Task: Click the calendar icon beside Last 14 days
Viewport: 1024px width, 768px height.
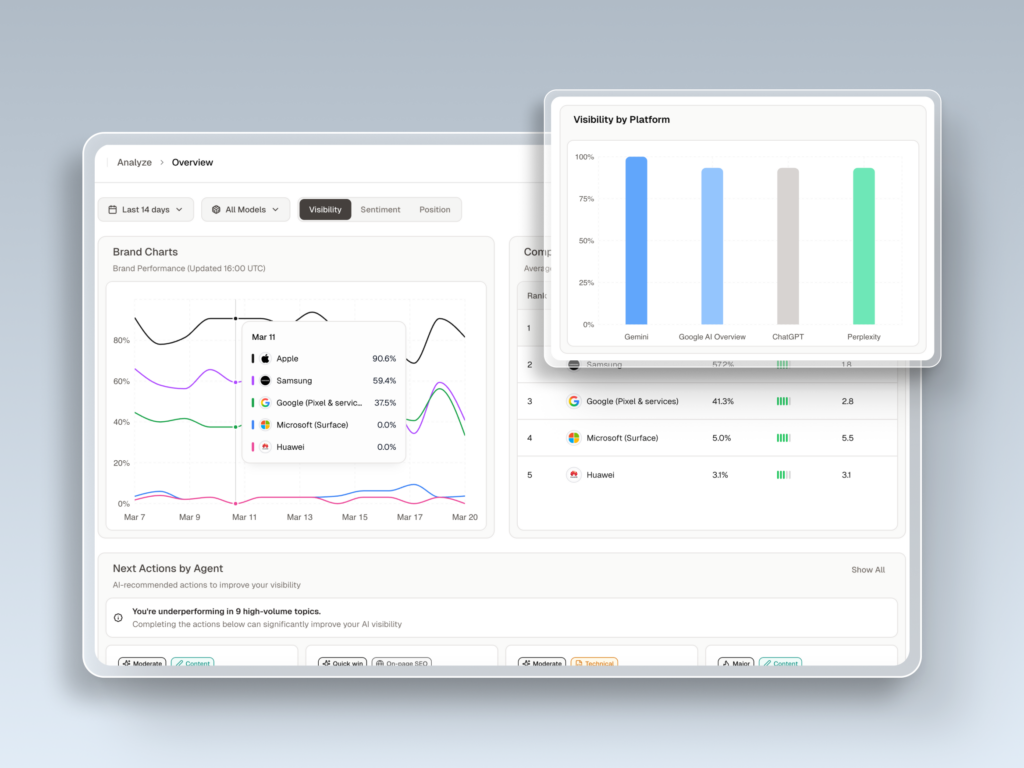Action: (112, 210)
